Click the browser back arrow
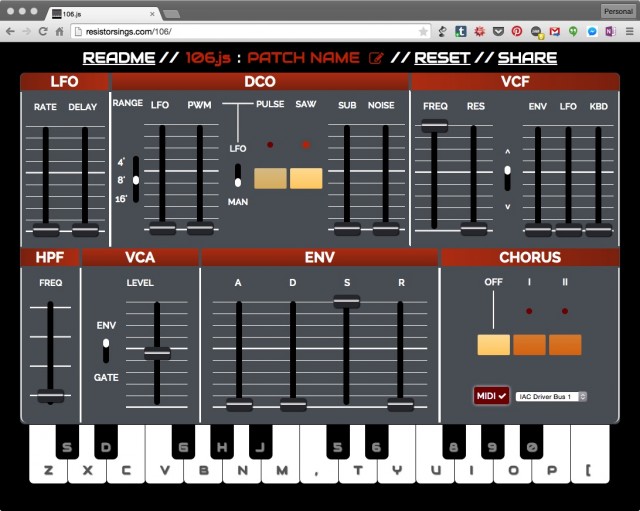 pos(11,32)
